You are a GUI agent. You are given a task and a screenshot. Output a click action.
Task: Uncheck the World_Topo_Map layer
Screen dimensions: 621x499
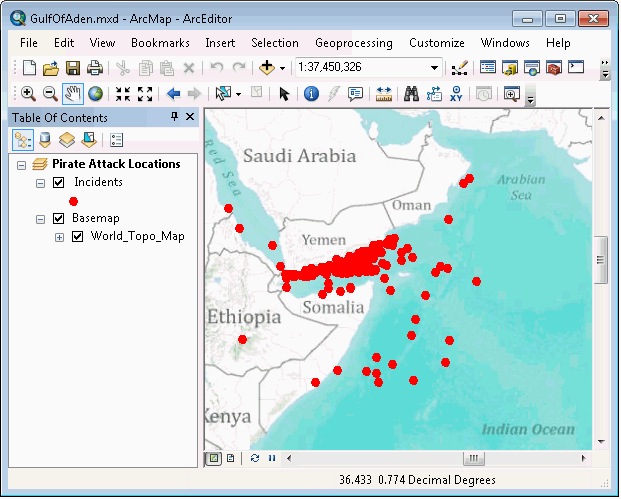[78, 237]
